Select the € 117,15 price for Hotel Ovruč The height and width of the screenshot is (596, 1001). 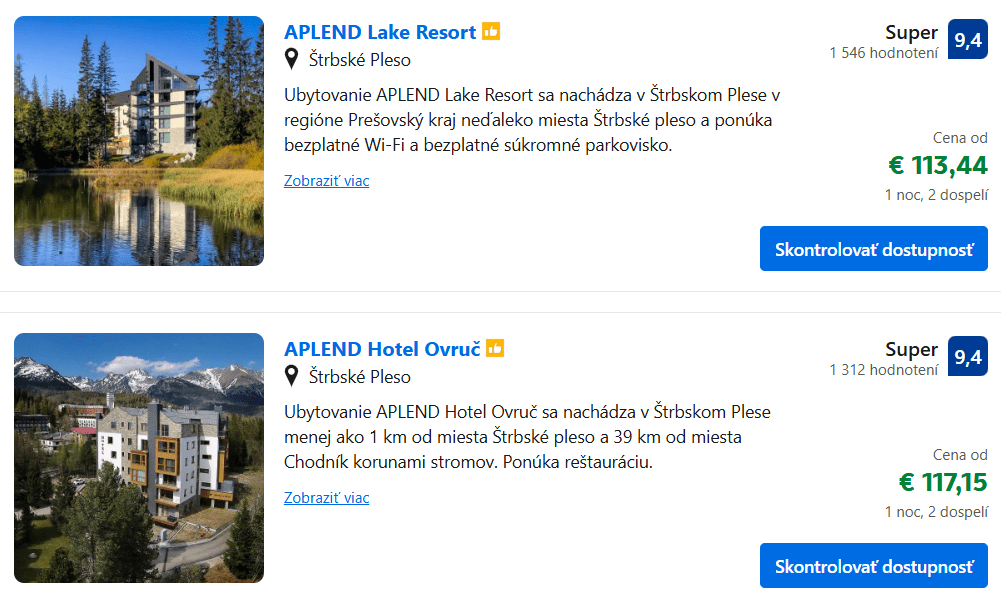click(939, 481)
